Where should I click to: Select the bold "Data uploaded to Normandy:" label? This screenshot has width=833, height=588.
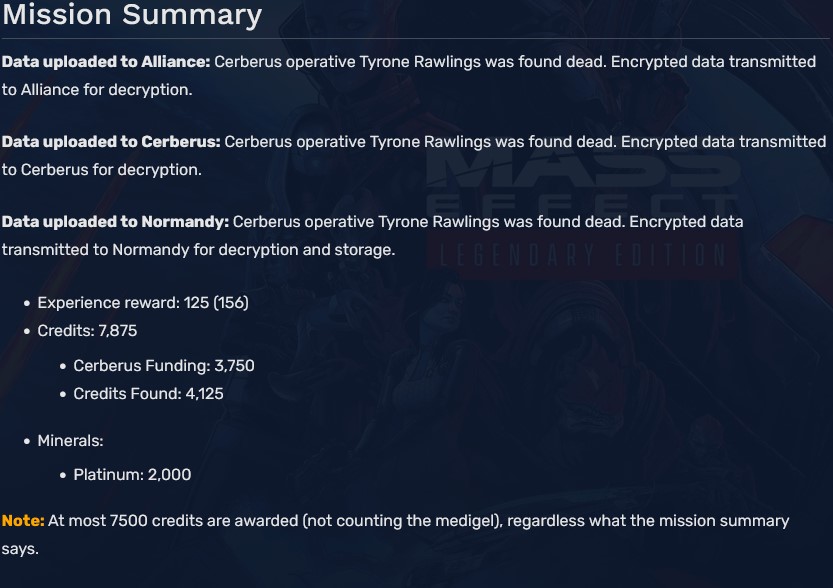tap(115, 222)
